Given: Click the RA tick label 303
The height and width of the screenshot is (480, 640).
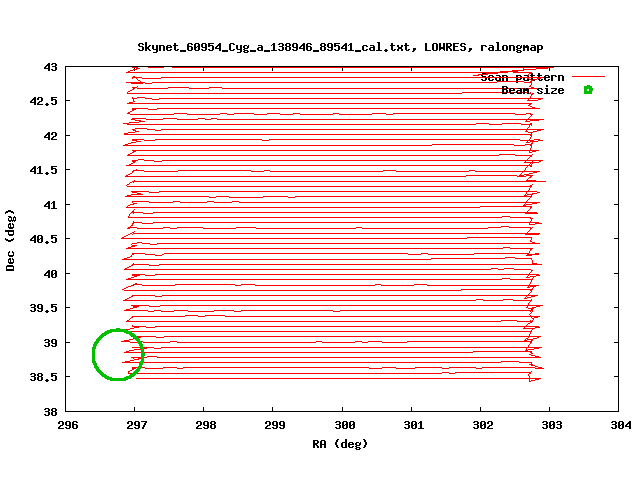Looking at the screenshot, I should click(552, 425).
